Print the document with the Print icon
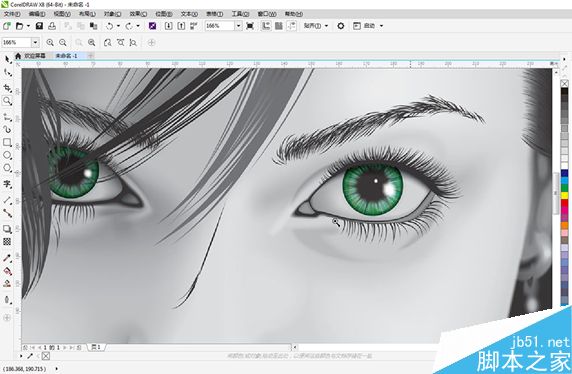Viewport: 572px width, 374px height. pyautogui.click(x=52, y=26)
